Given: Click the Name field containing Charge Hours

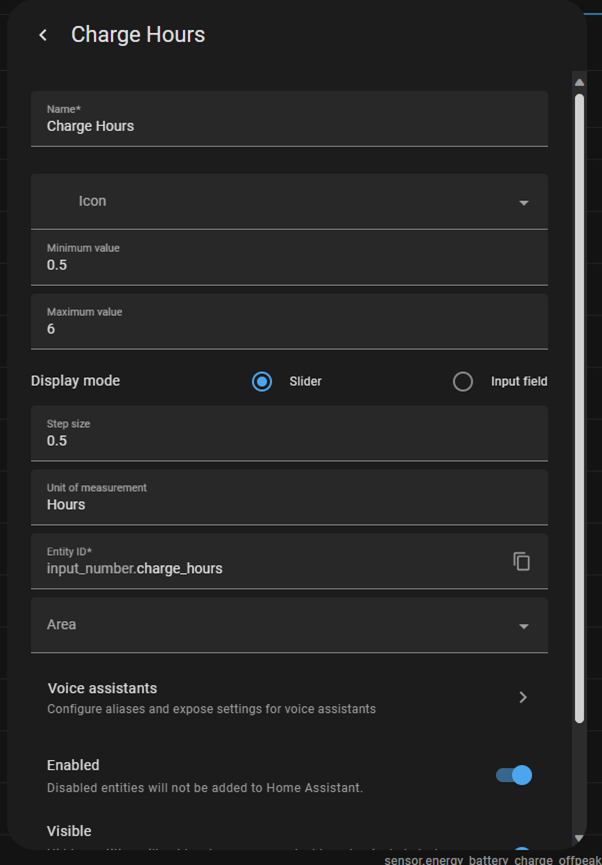Looking at the screenshot, I should tap(289, 126).
